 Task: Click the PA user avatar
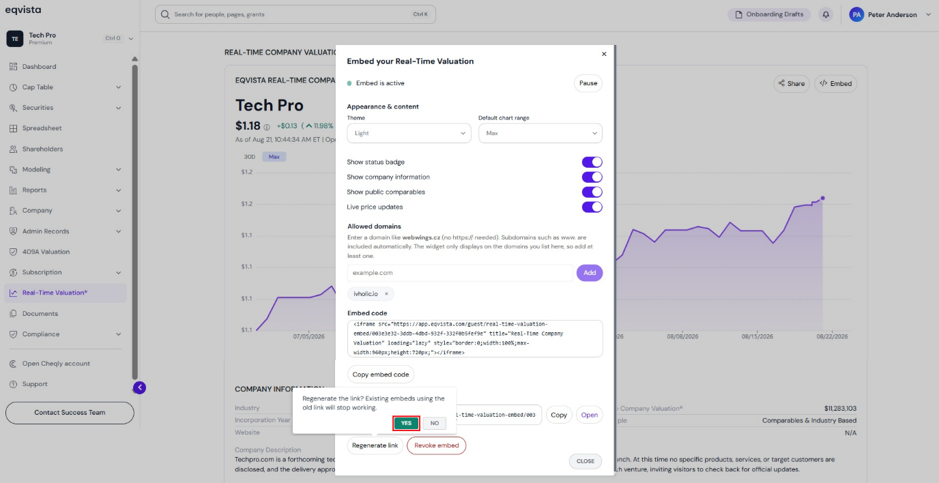(x=856, y=14)
